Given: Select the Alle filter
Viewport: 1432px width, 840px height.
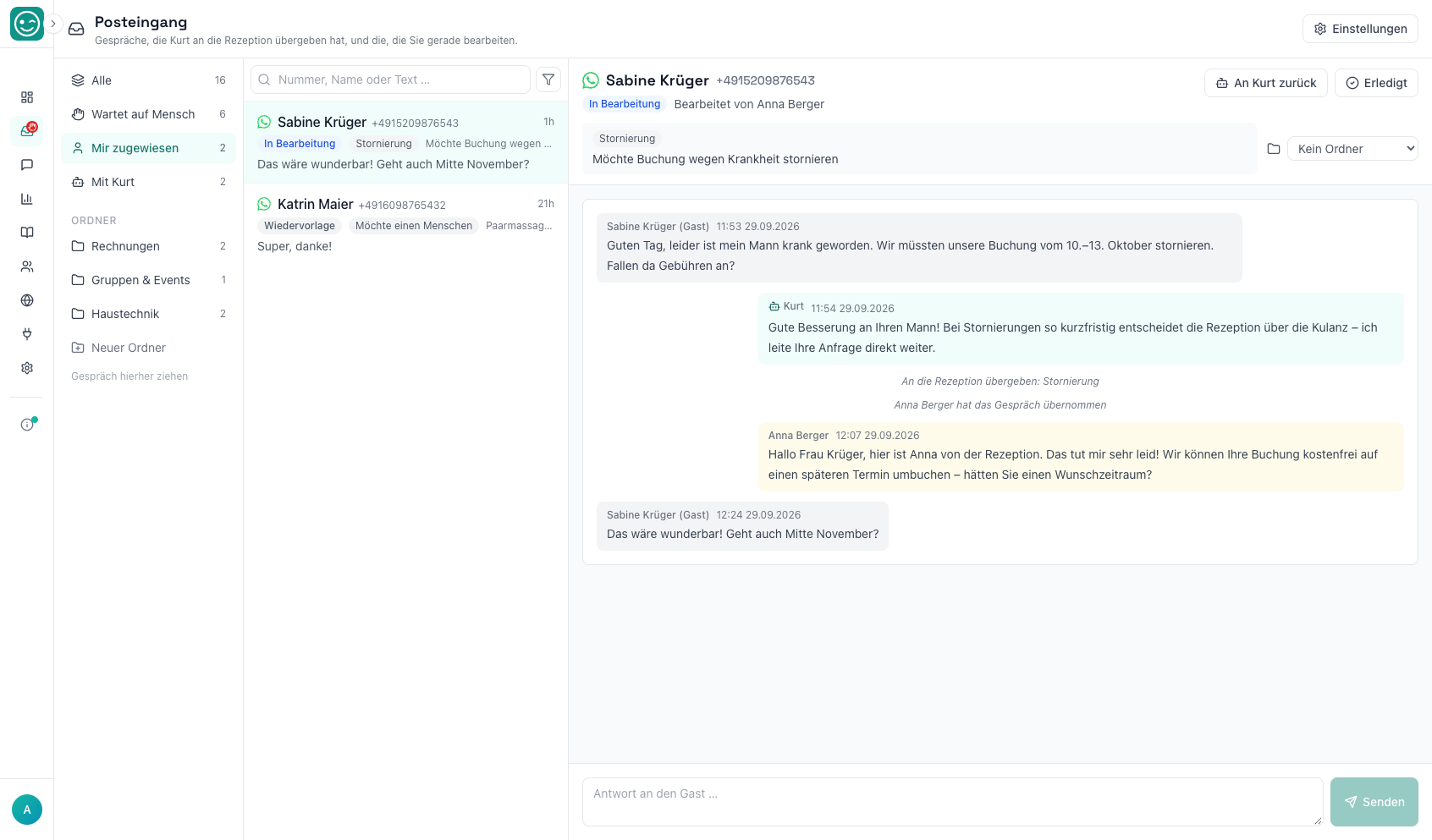Looking at the screenshot, I should (149, 80).
